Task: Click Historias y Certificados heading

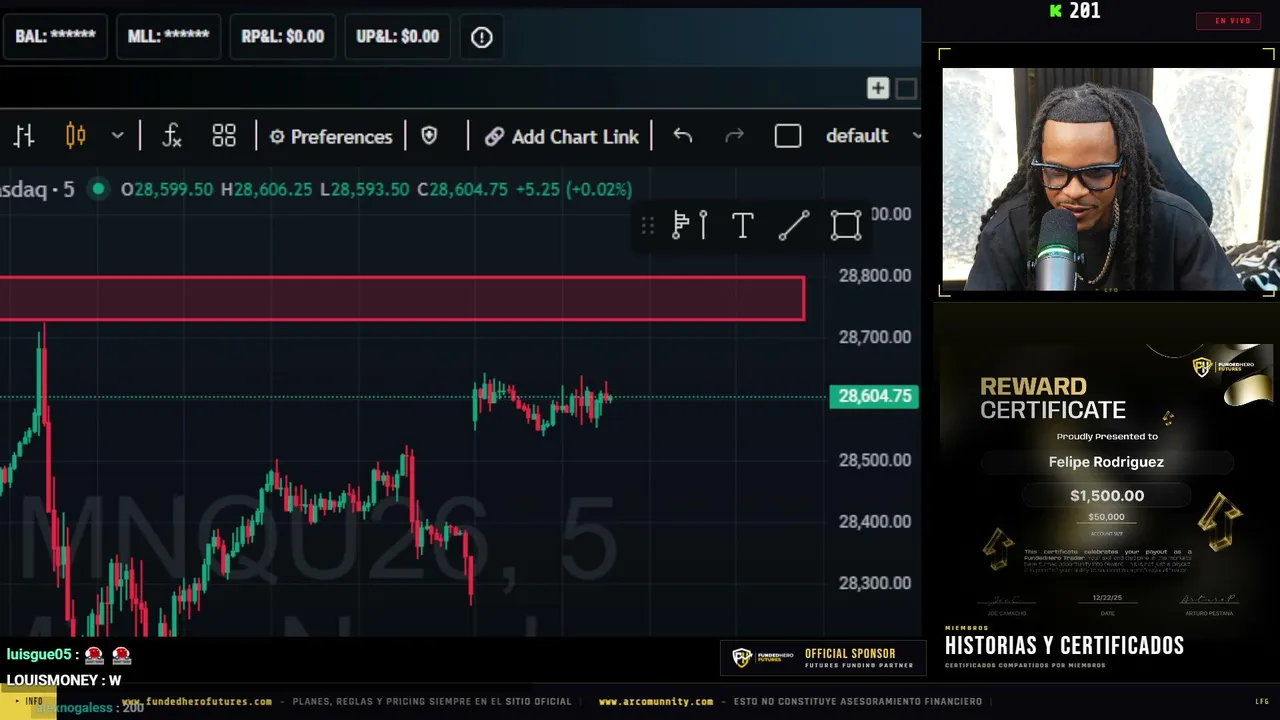Action: click(x=1064, y=646)
